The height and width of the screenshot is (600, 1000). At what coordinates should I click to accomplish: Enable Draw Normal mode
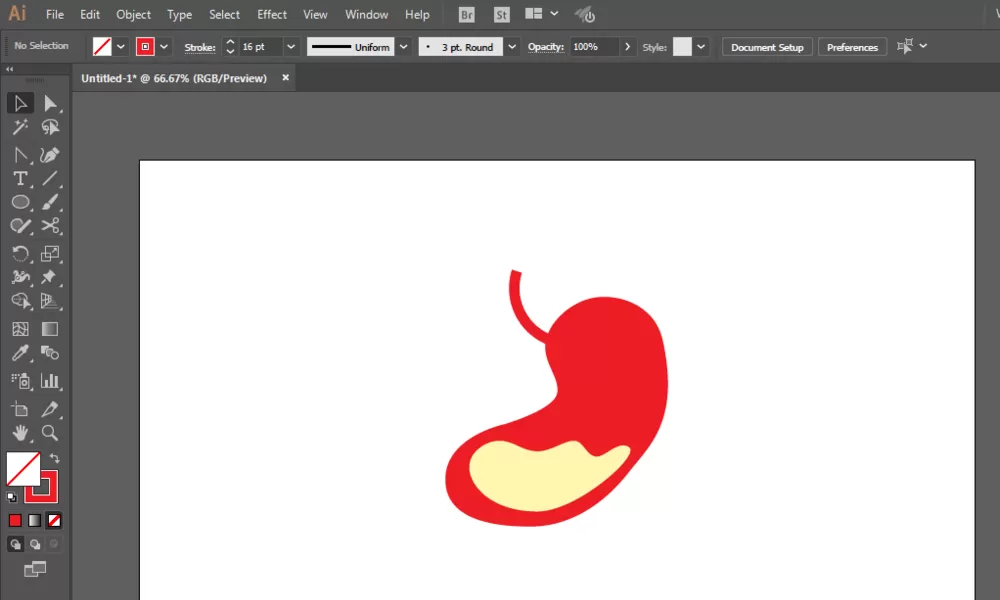point(15,544)
